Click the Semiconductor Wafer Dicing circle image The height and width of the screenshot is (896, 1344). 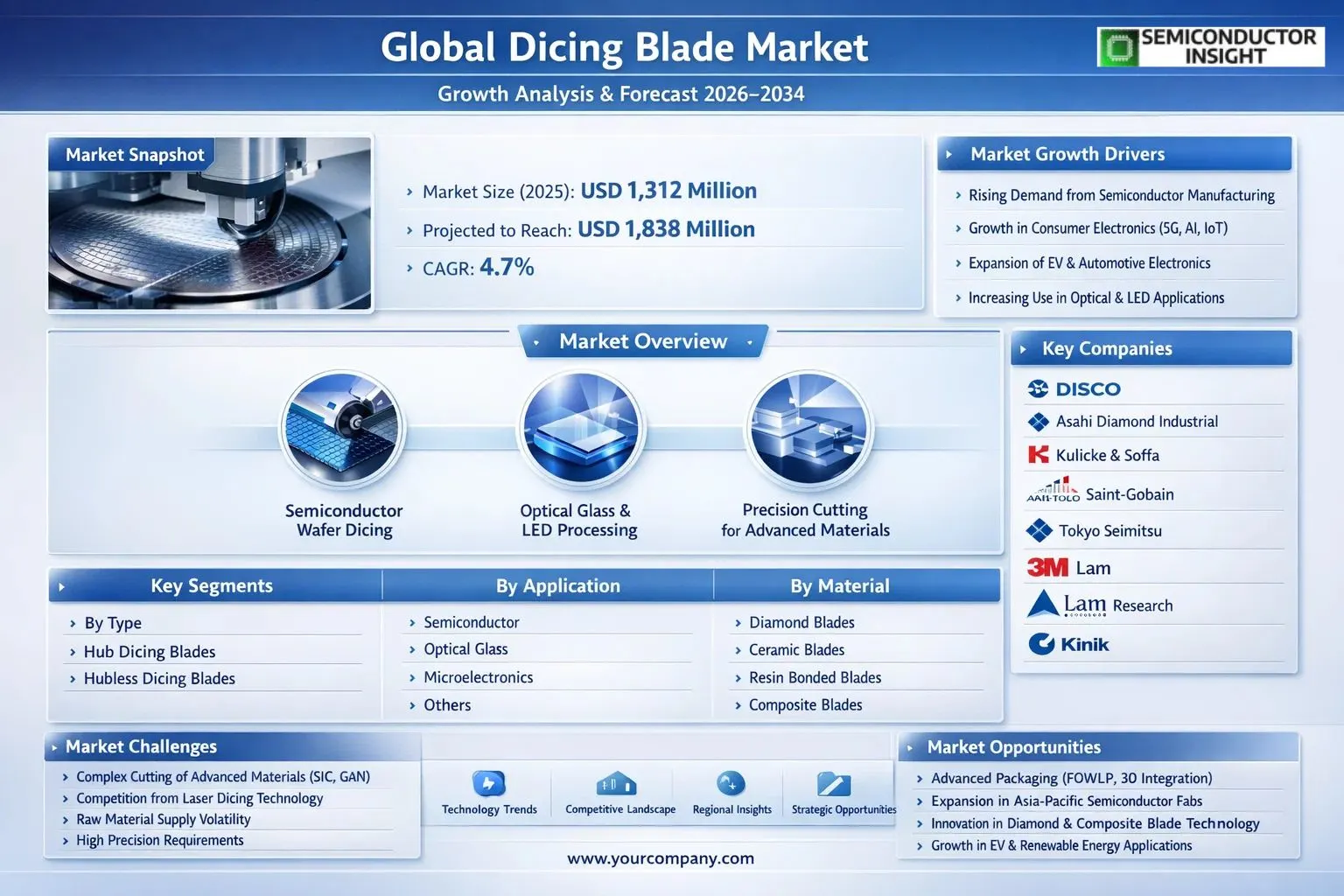click(343, 430)
